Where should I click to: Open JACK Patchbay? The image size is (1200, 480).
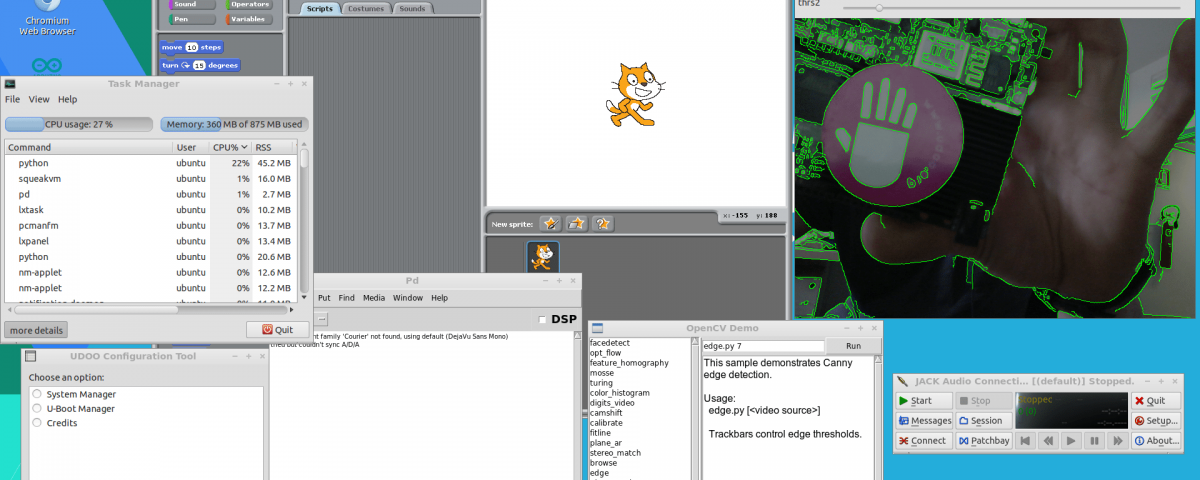[983, 441]
